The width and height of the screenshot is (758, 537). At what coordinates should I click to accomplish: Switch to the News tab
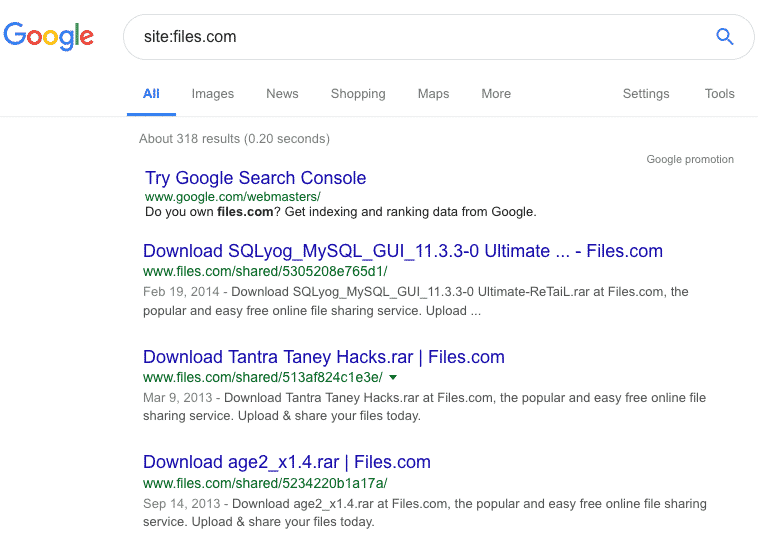282,94
